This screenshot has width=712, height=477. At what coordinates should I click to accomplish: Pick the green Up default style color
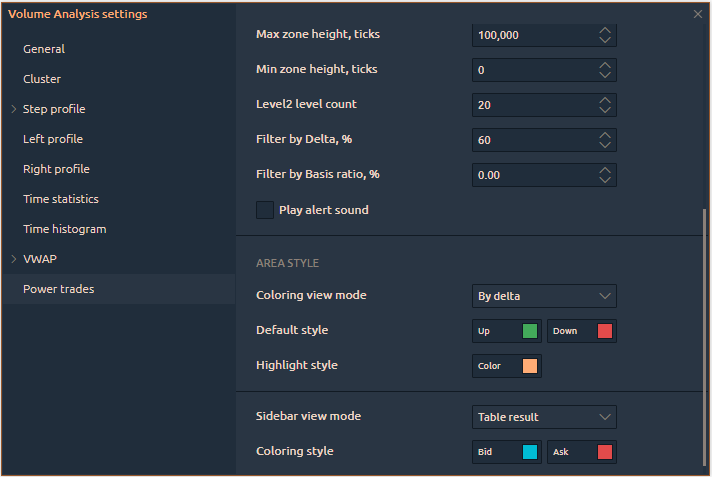pyautogui.click(x=529, y=331)
